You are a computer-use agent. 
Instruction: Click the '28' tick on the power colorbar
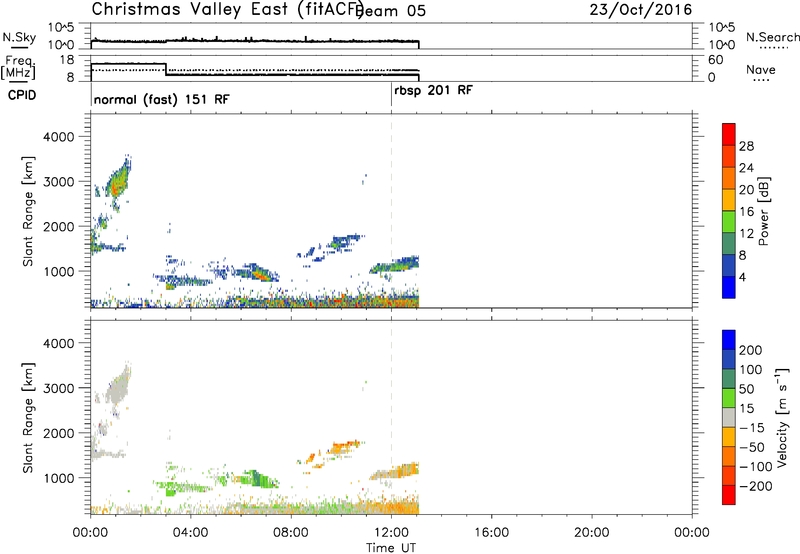pos(746,146)
